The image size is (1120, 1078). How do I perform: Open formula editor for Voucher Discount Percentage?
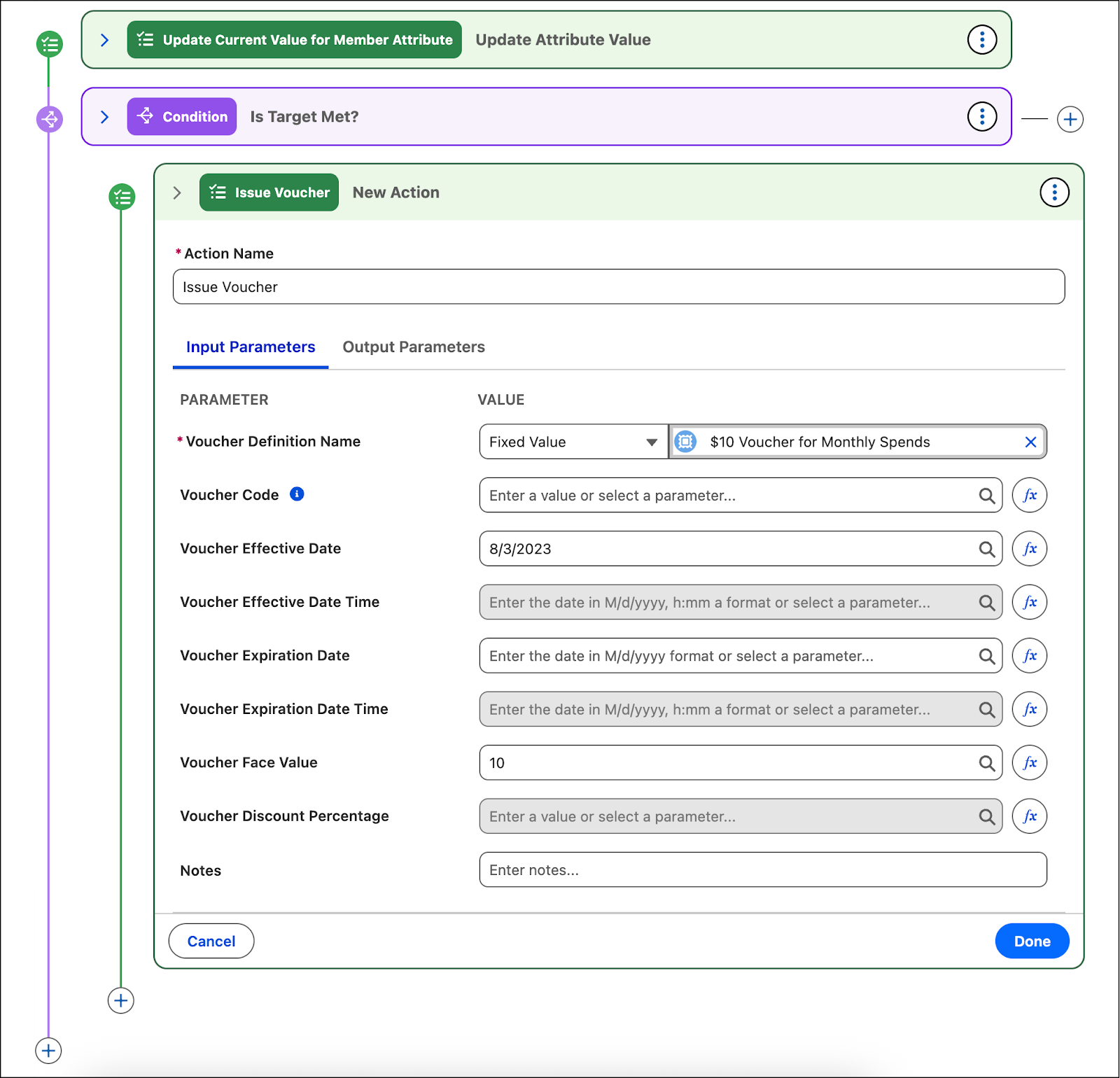[x=1029, y=816]
